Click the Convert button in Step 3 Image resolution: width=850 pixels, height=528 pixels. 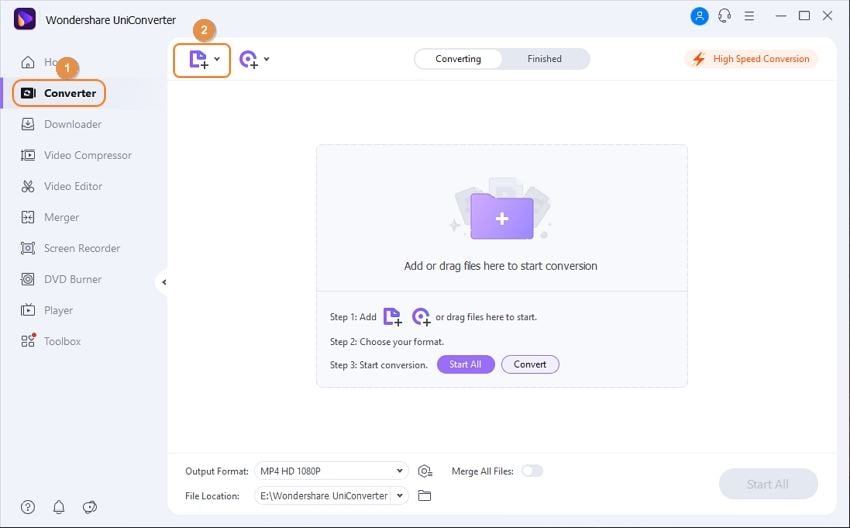(530, 364)
